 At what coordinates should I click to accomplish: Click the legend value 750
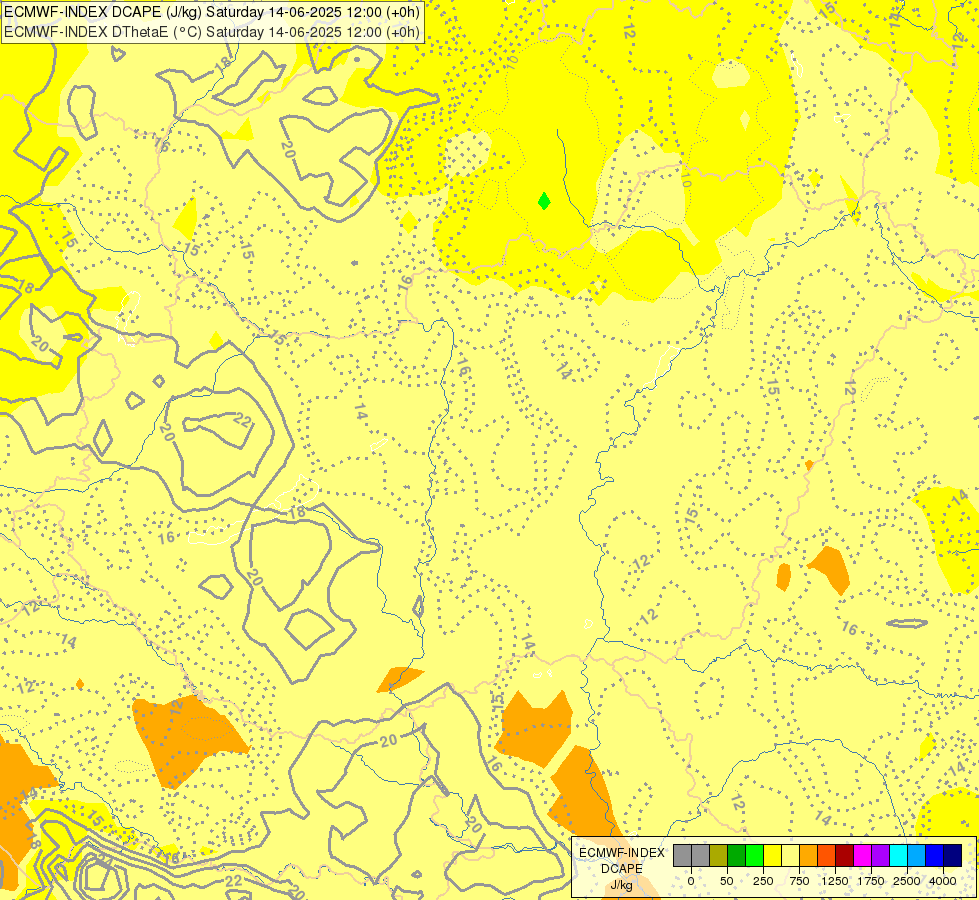pyautogui.click(x=799, y=881)
